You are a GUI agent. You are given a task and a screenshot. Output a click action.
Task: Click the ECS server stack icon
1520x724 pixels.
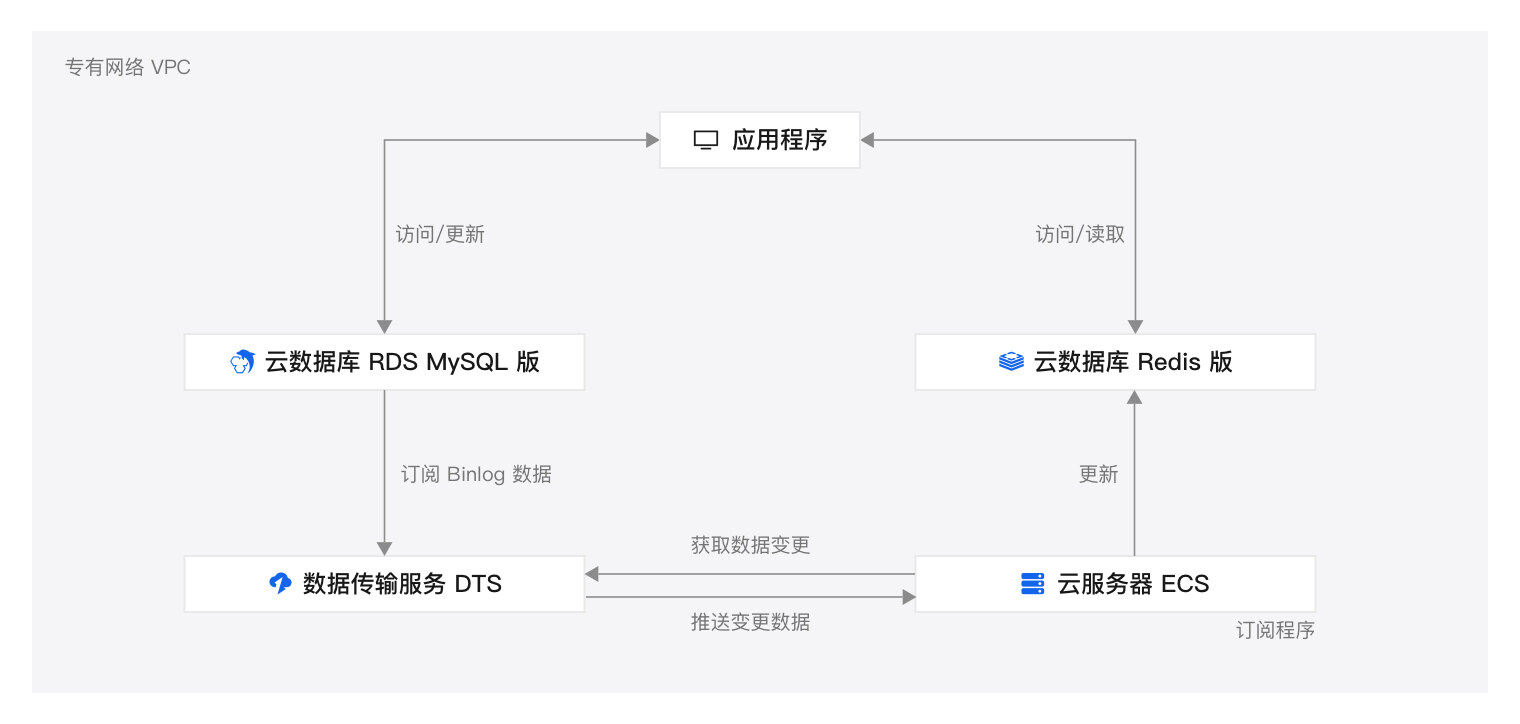1032,584
